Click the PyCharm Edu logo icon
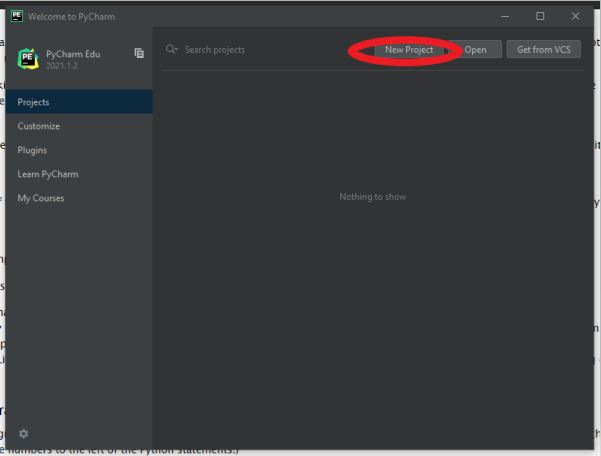Image resolution: width=601 pixels, height=456 pixels. pos(28,59)
